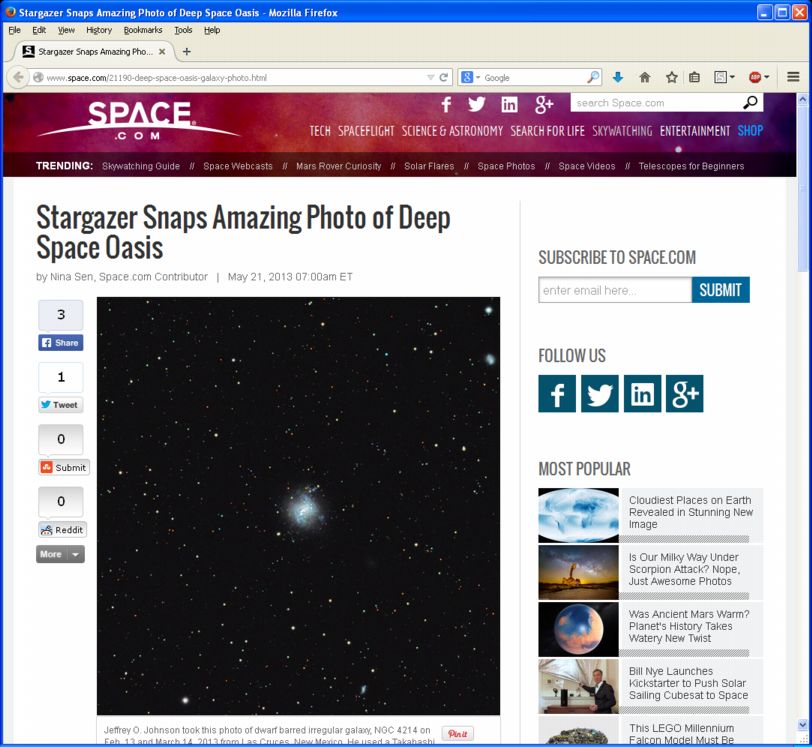Image resolution: width=812 pixels, height=747 pixels.
Task: Go to the Firefox home page icon
Action: [x=645, y=77]
